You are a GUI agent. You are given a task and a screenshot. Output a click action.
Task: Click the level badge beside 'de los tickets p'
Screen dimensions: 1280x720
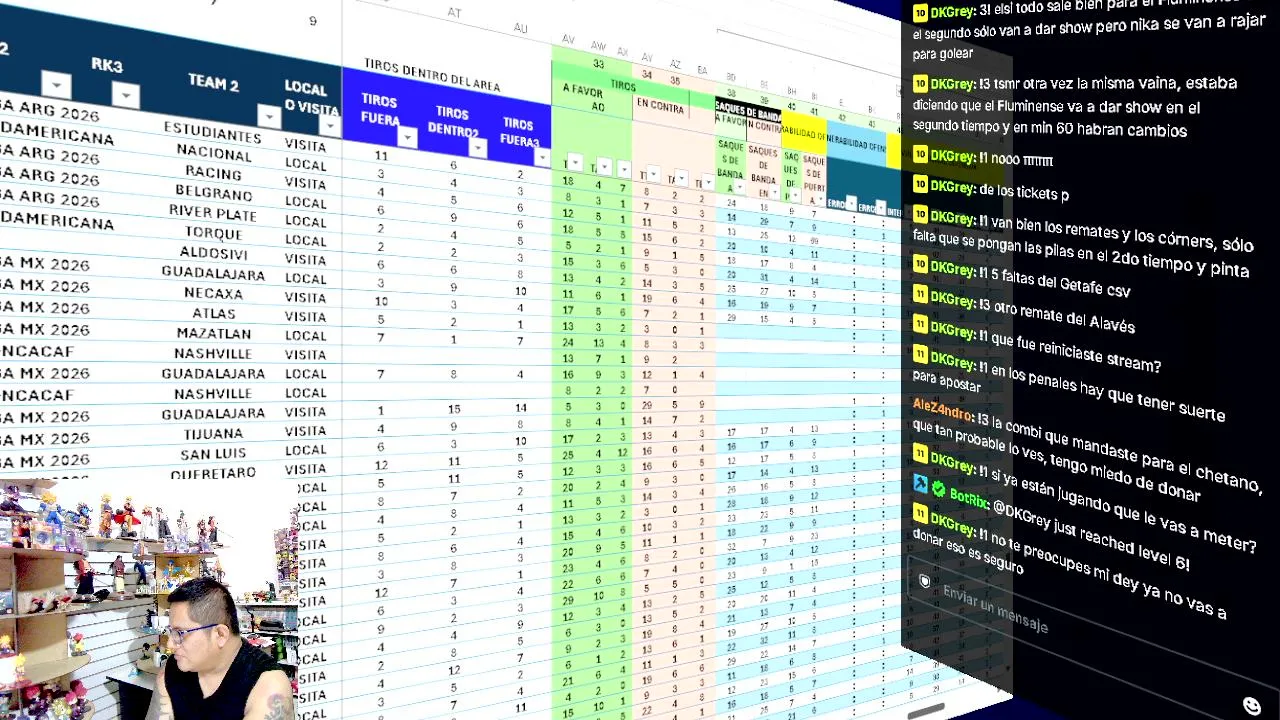[921, 185]
